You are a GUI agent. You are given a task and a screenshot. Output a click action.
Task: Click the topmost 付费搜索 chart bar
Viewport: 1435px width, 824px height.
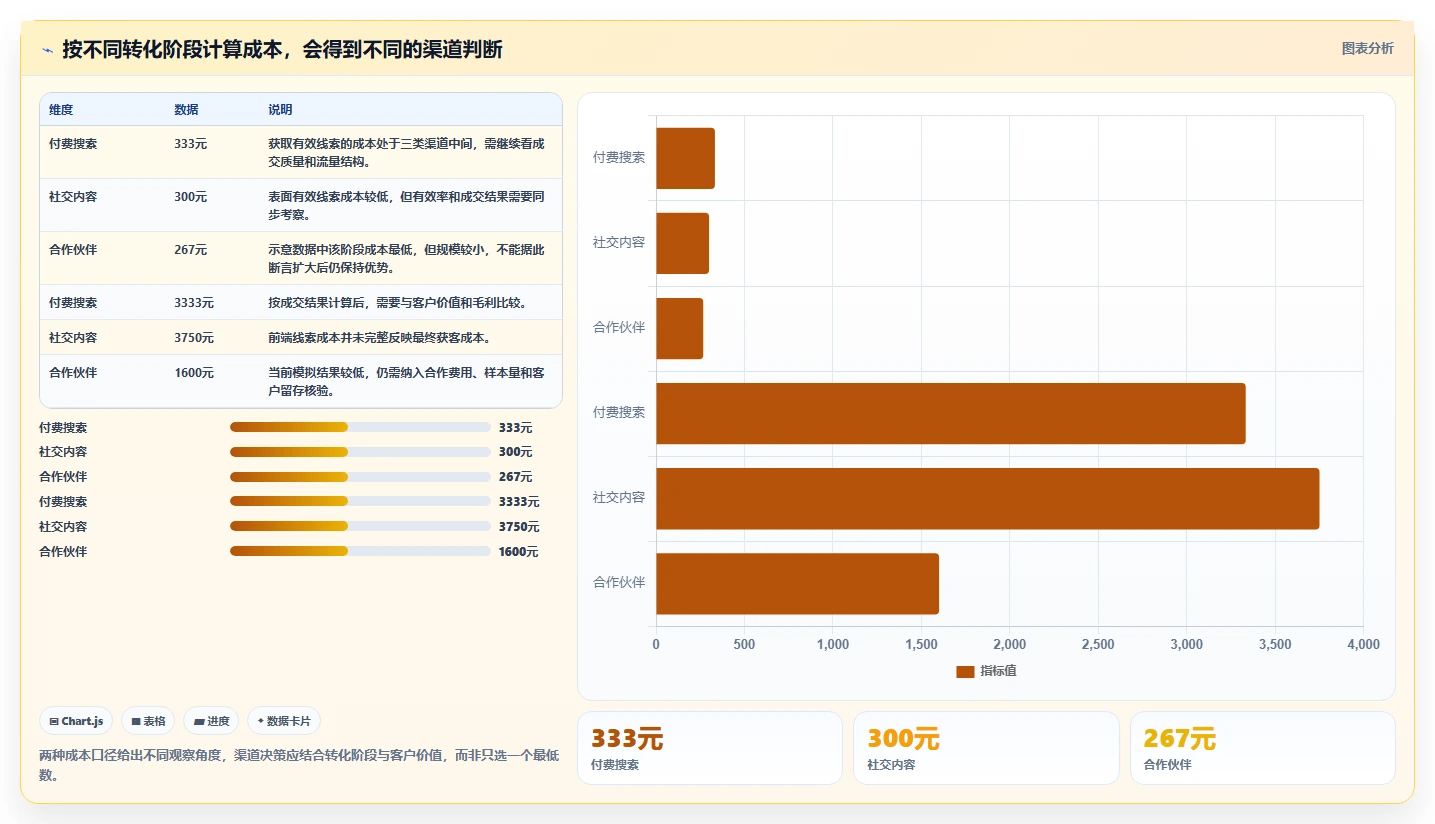pos(685,158)
